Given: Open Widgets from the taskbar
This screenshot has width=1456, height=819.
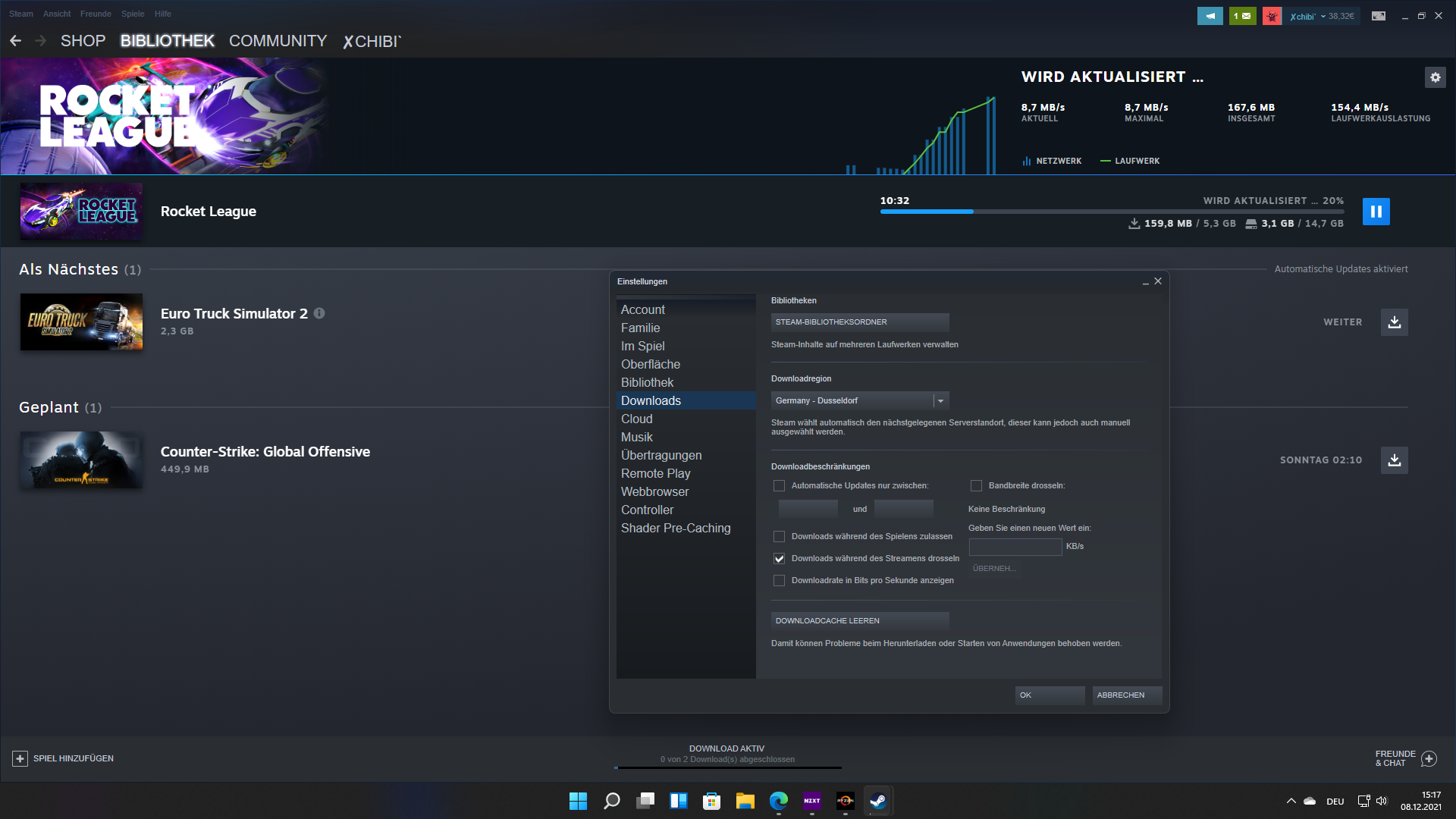Looking at the screenshot, I should pyautogui.click(x=678, y=801).
